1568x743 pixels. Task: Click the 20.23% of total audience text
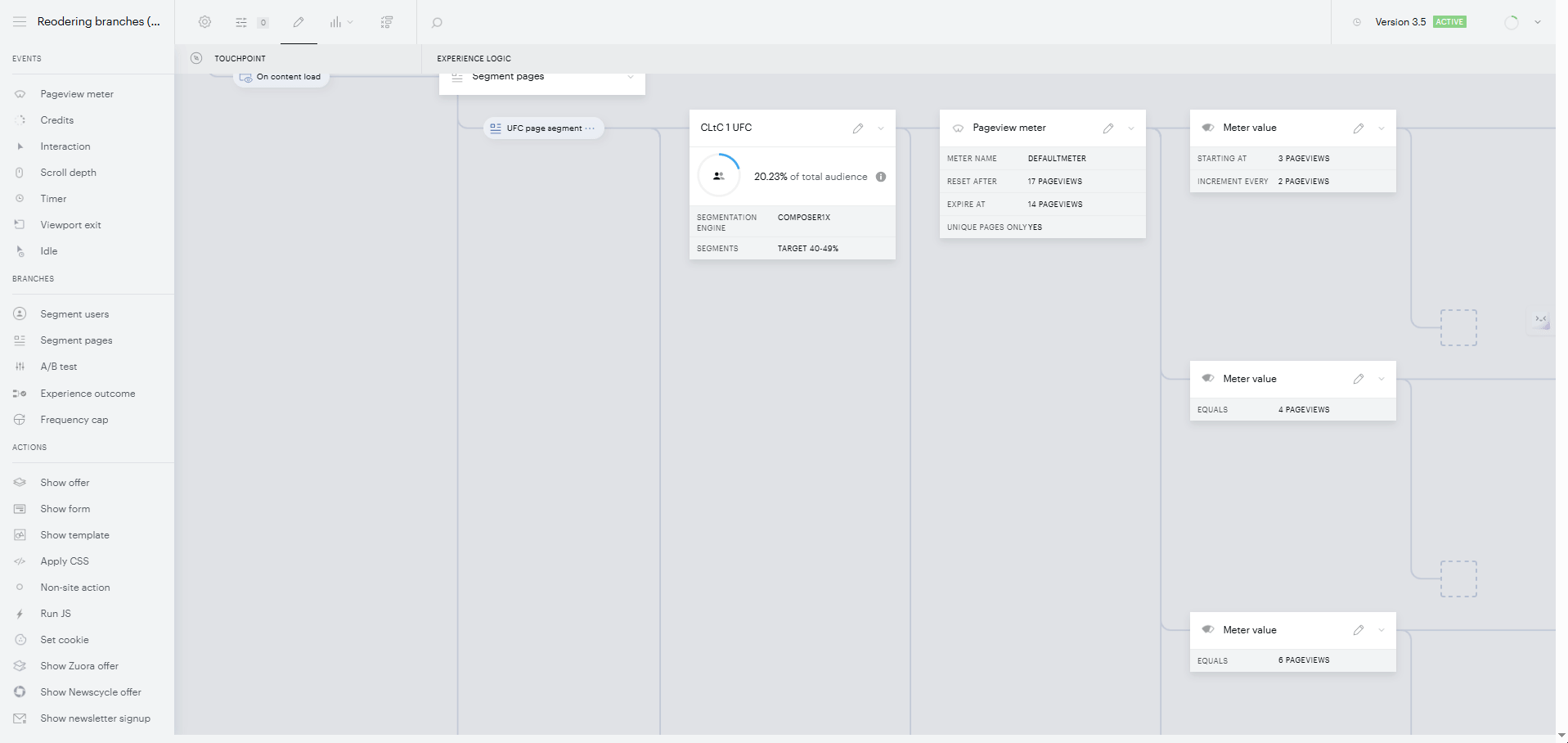(811, 177)
